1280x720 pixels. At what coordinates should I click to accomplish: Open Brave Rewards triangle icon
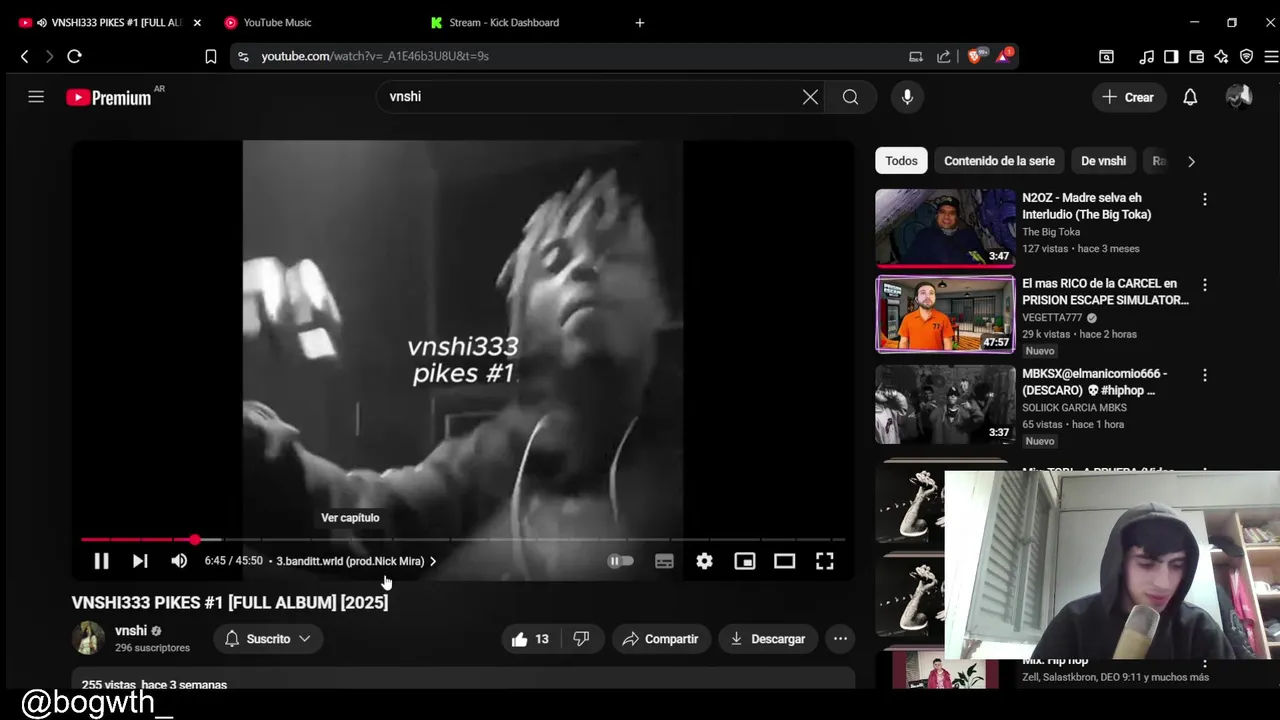pos(1003,56)
